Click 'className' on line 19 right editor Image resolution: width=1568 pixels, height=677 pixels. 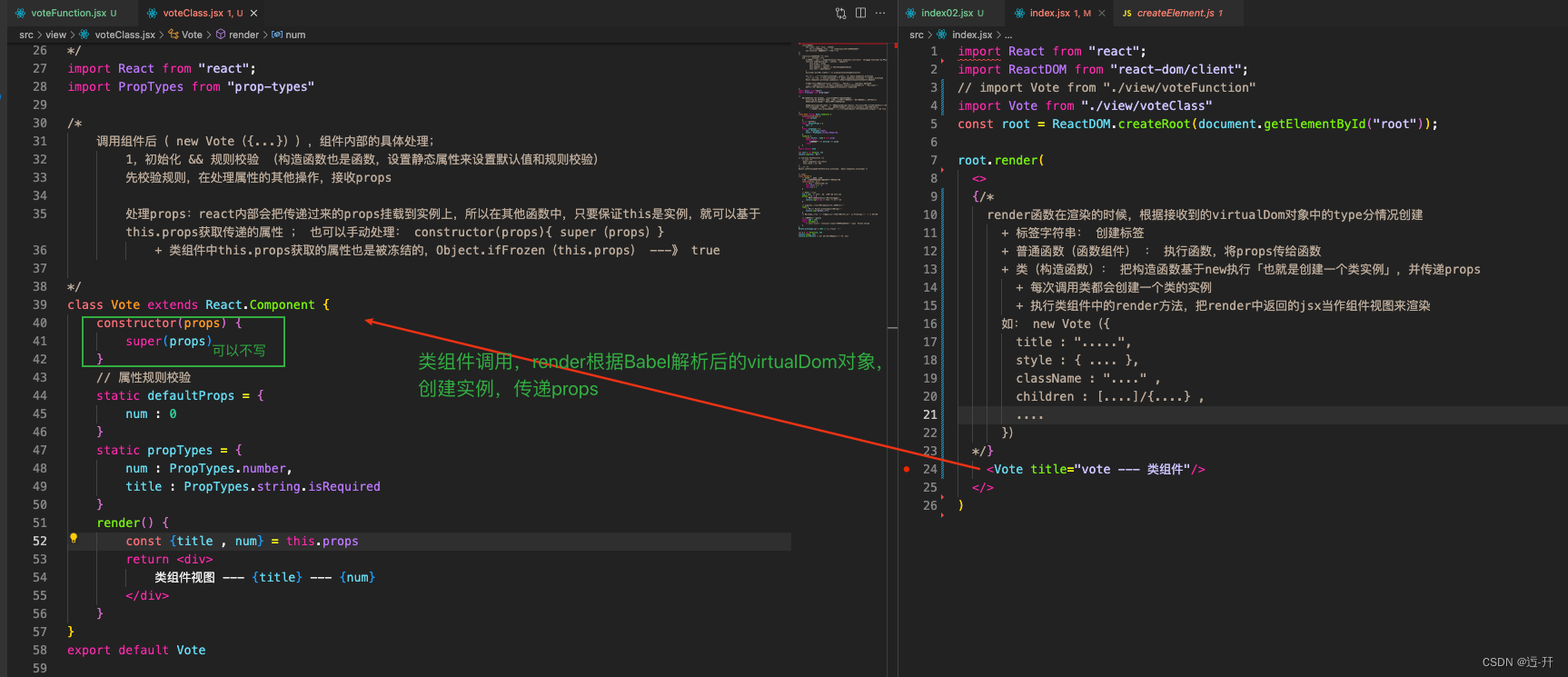point(1048,378)
